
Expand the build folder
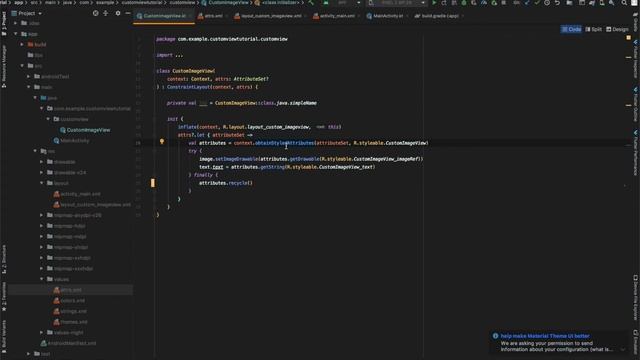click(x=22, y=44)
